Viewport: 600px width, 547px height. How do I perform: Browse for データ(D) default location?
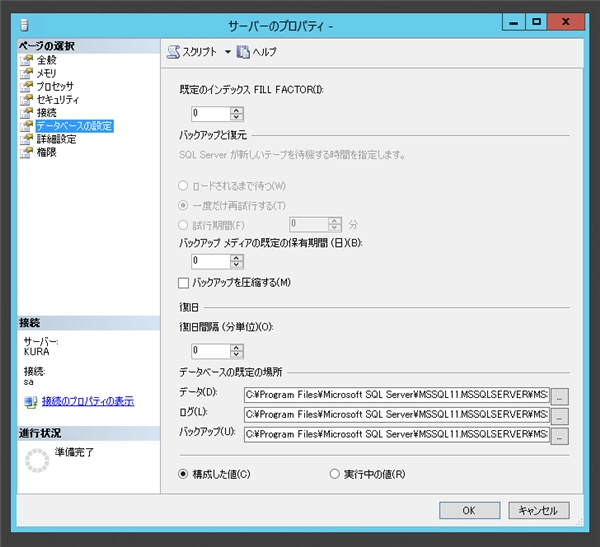(x=560, y=397)
